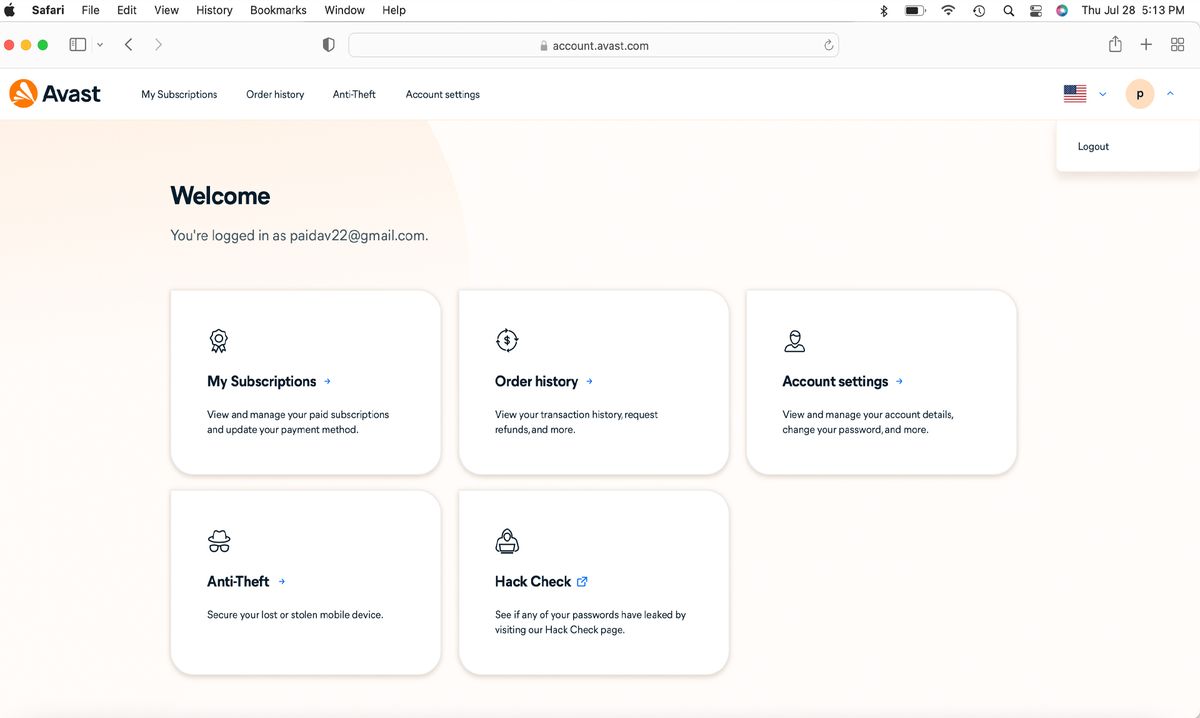Click the person silhouette icon above Account settings
1200x718 pixels.
click(x=795, y=340)
